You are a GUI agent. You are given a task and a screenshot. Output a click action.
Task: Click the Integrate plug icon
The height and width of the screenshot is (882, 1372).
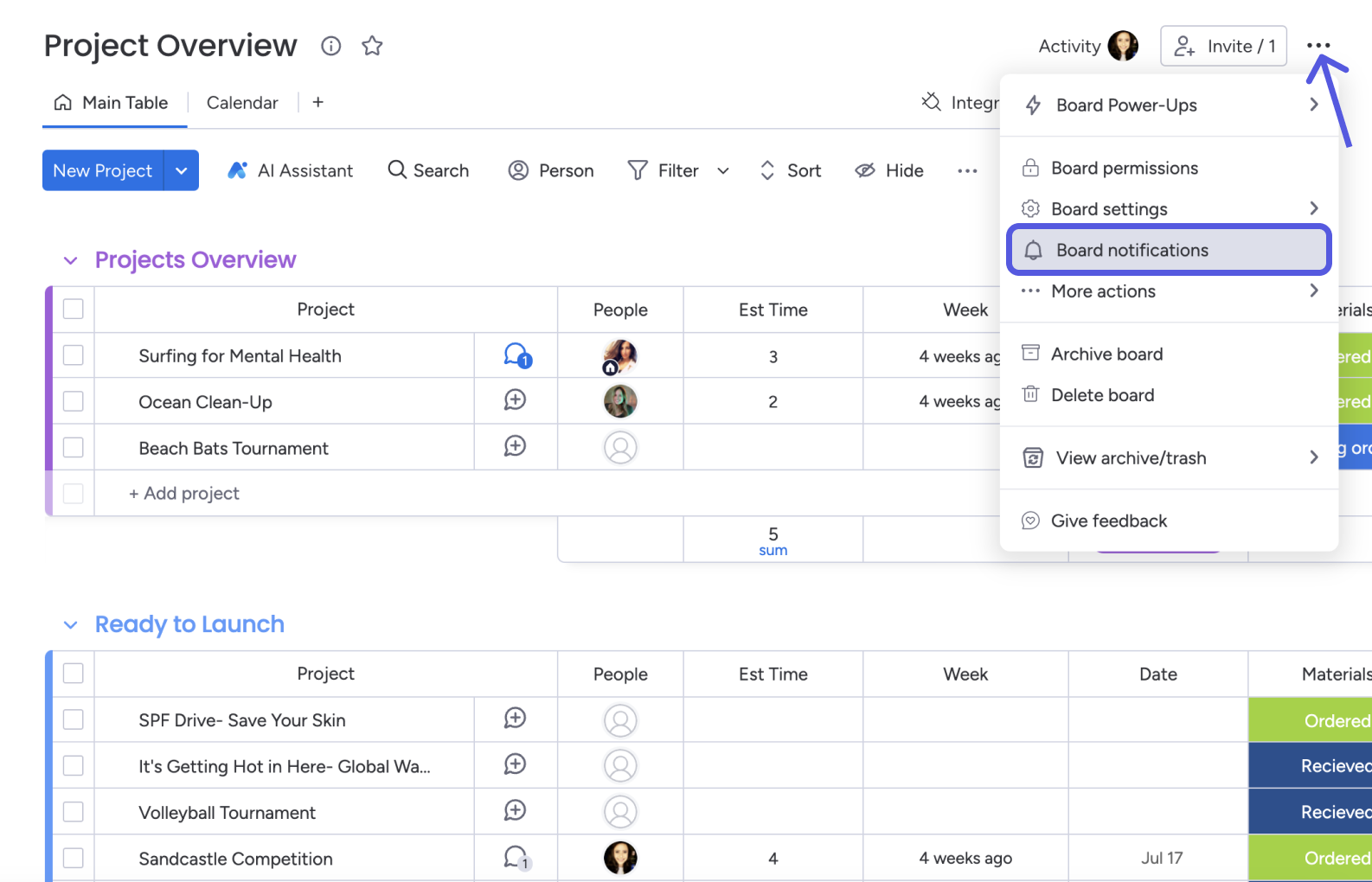(x=931, y=102)
